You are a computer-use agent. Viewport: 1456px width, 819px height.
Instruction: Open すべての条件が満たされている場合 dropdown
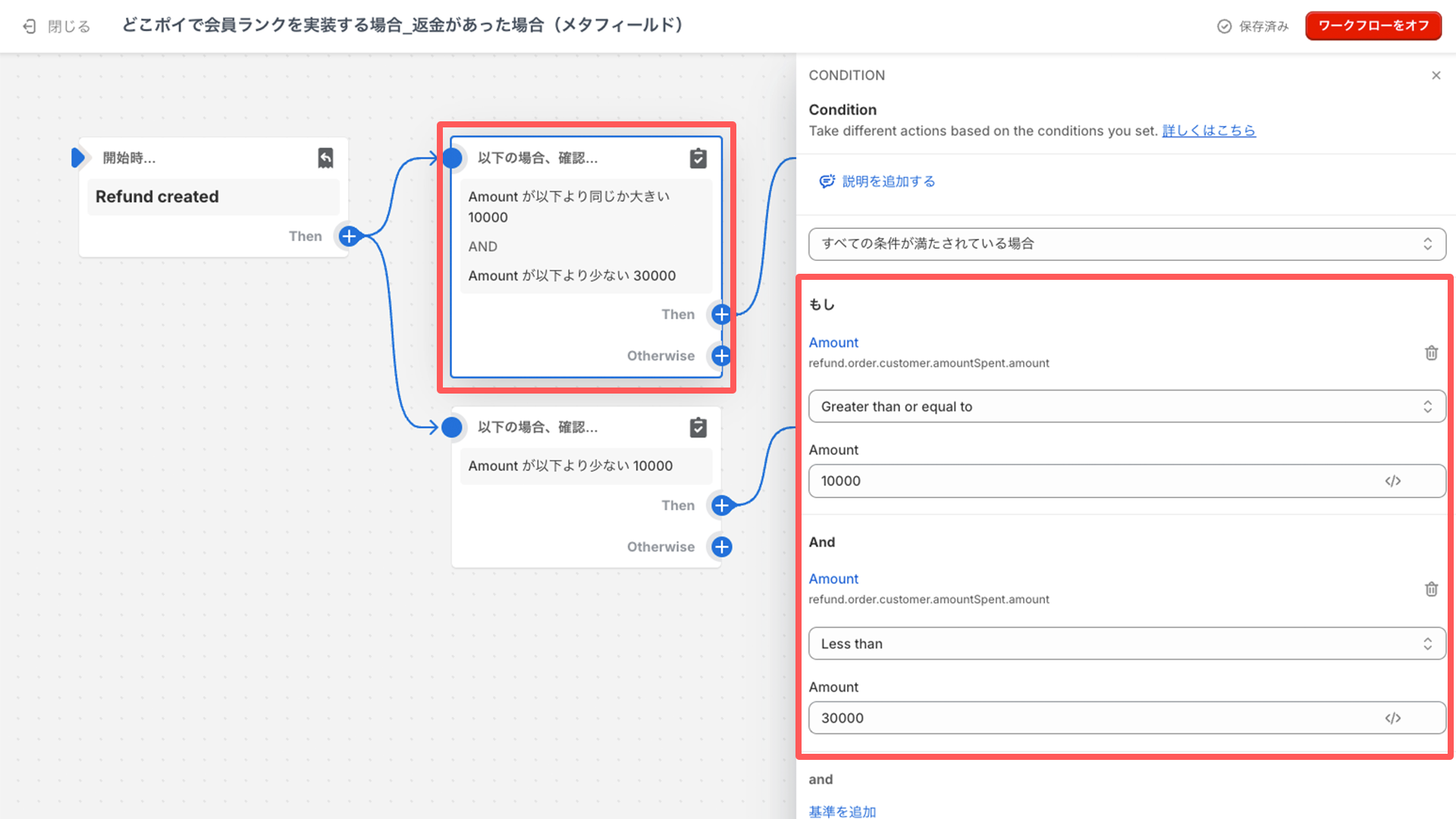click(x=1127, y=244)
